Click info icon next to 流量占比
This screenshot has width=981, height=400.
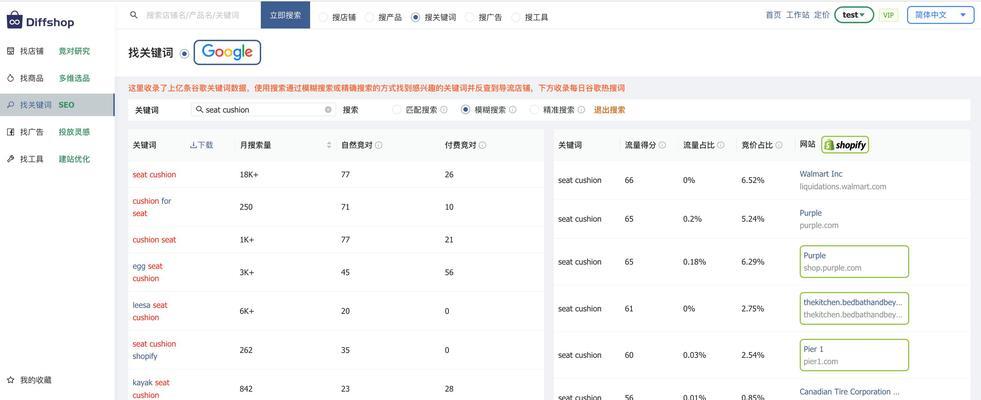(x=721, y=145)
